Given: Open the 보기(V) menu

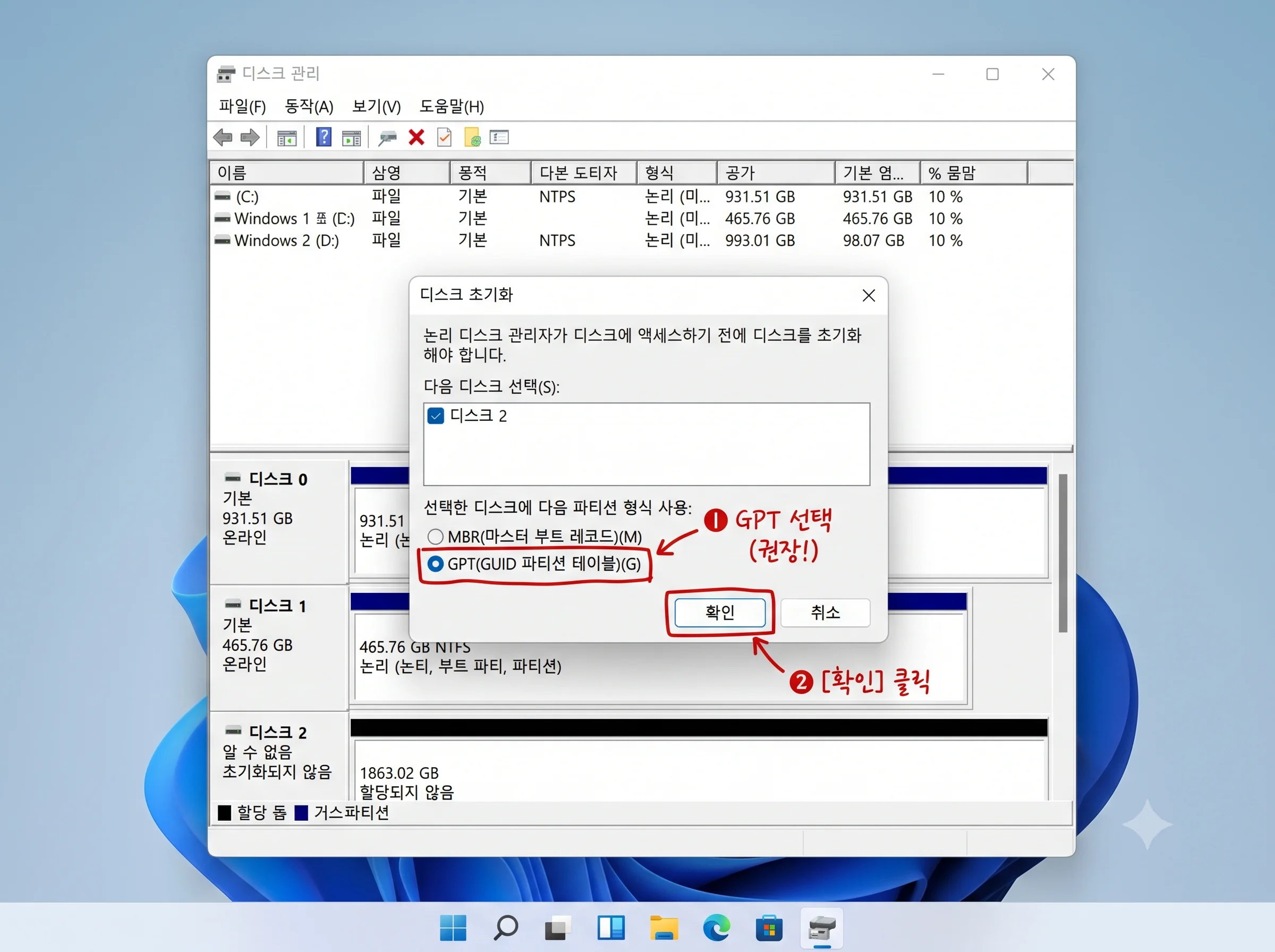Looking at the screenshot, I should click(x=376, y=107).
